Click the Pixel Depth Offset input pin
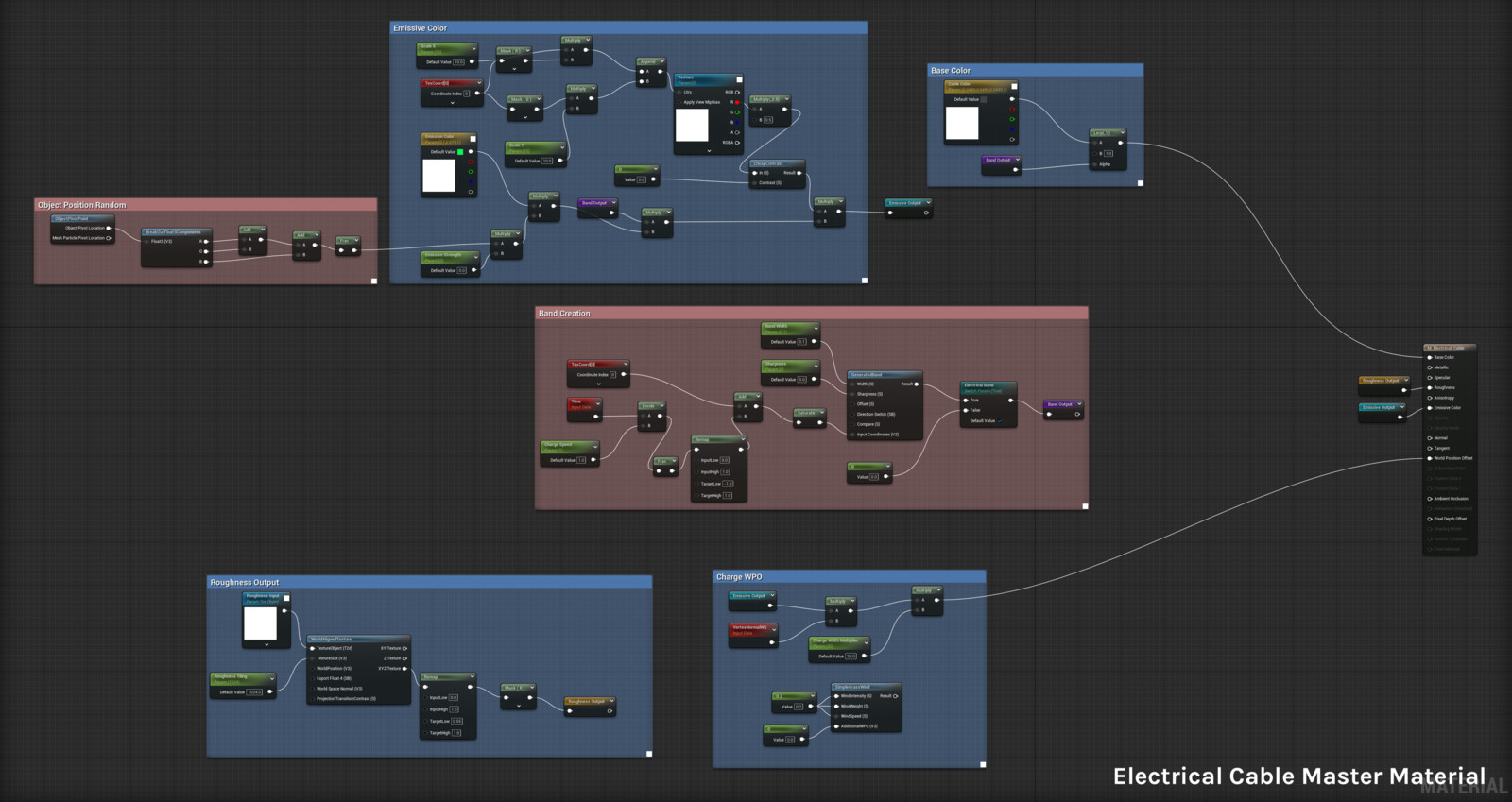This screenshot has height=802, width=1512. [1430, 519]
